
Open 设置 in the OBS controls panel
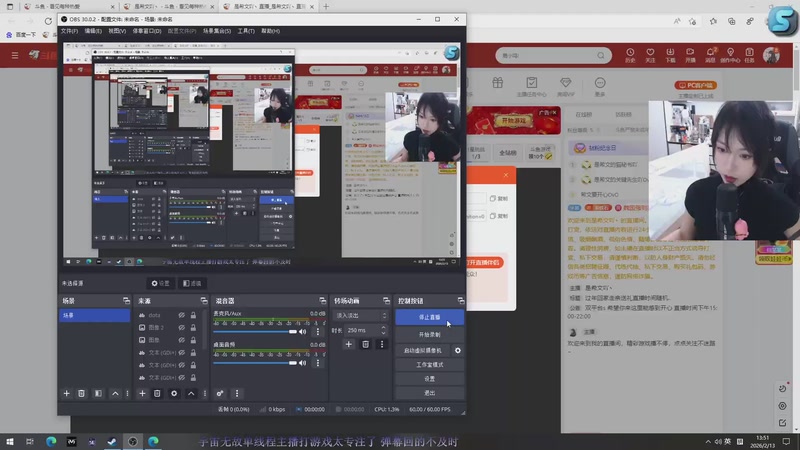coord(430,379)
